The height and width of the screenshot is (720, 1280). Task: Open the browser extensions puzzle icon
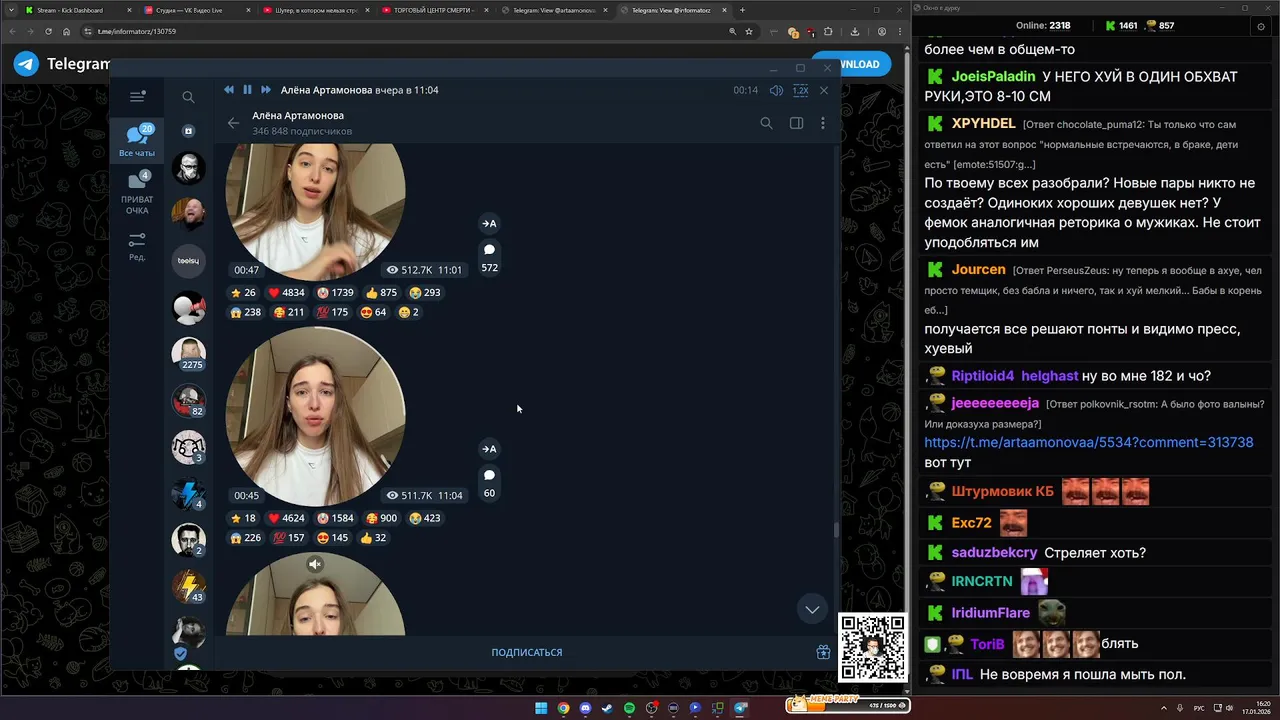click(x=828, y=31)
